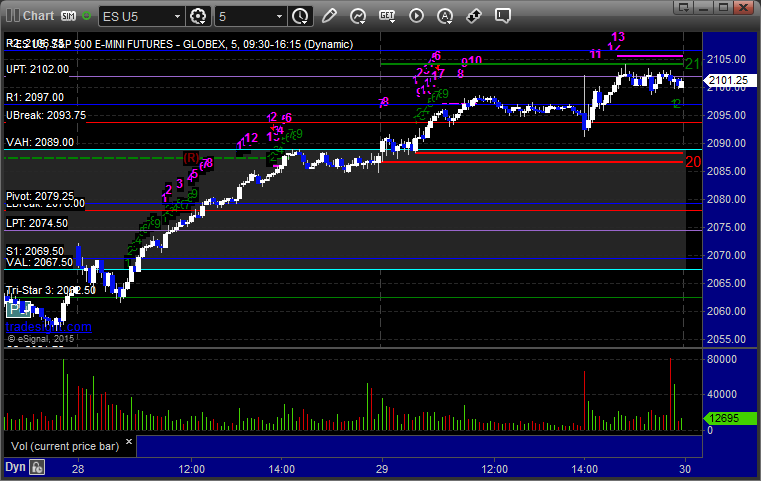Click the Tri-Star 3: 2062.50 label
The image size is (761, 481).
click(x=51, y=290)
